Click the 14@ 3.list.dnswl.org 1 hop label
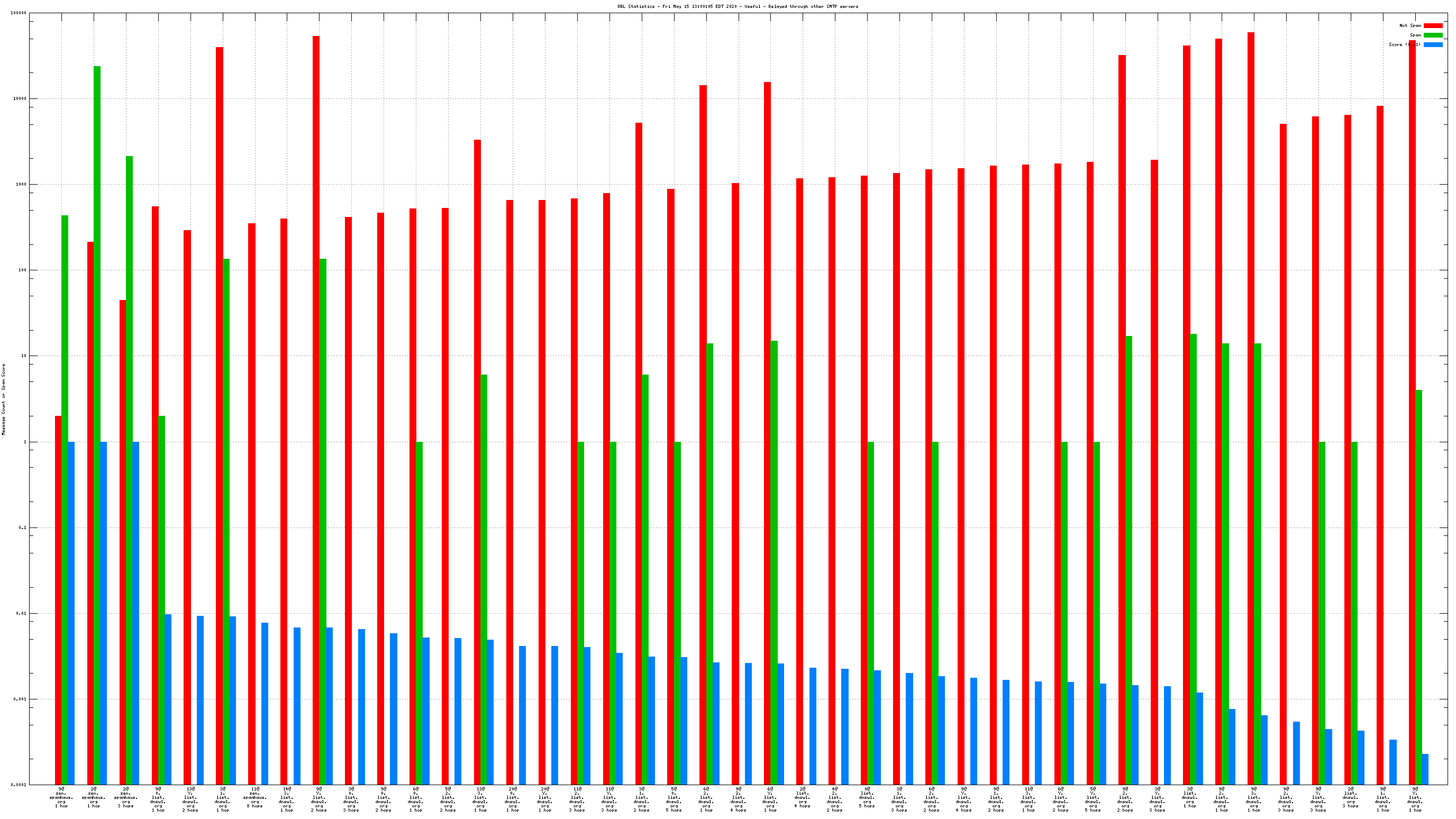The height and width of the screenshot is (819, 1456). (x=287, y=799)
